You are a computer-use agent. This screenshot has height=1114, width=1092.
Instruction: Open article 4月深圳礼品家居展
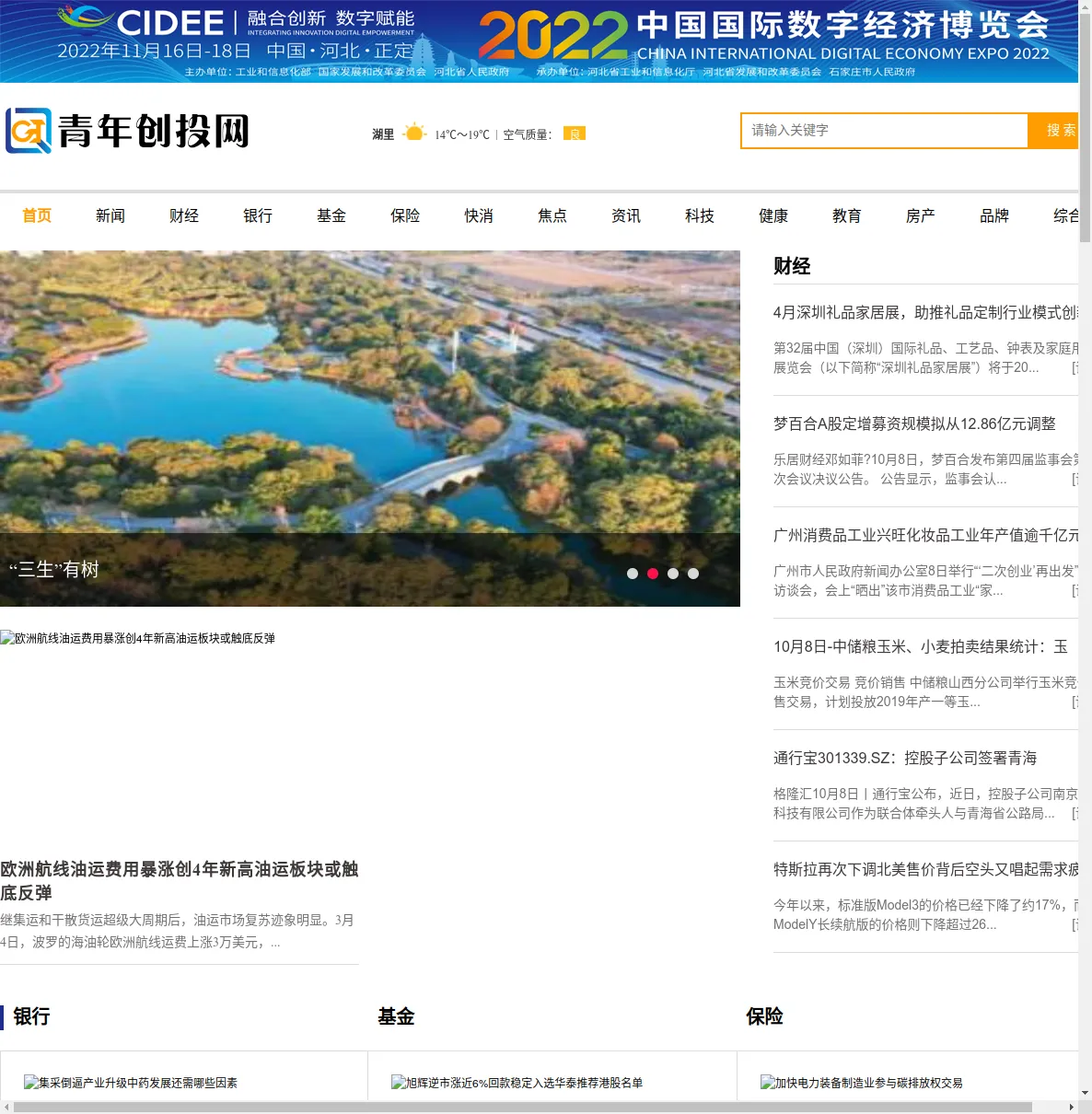[x=925, y=312]
